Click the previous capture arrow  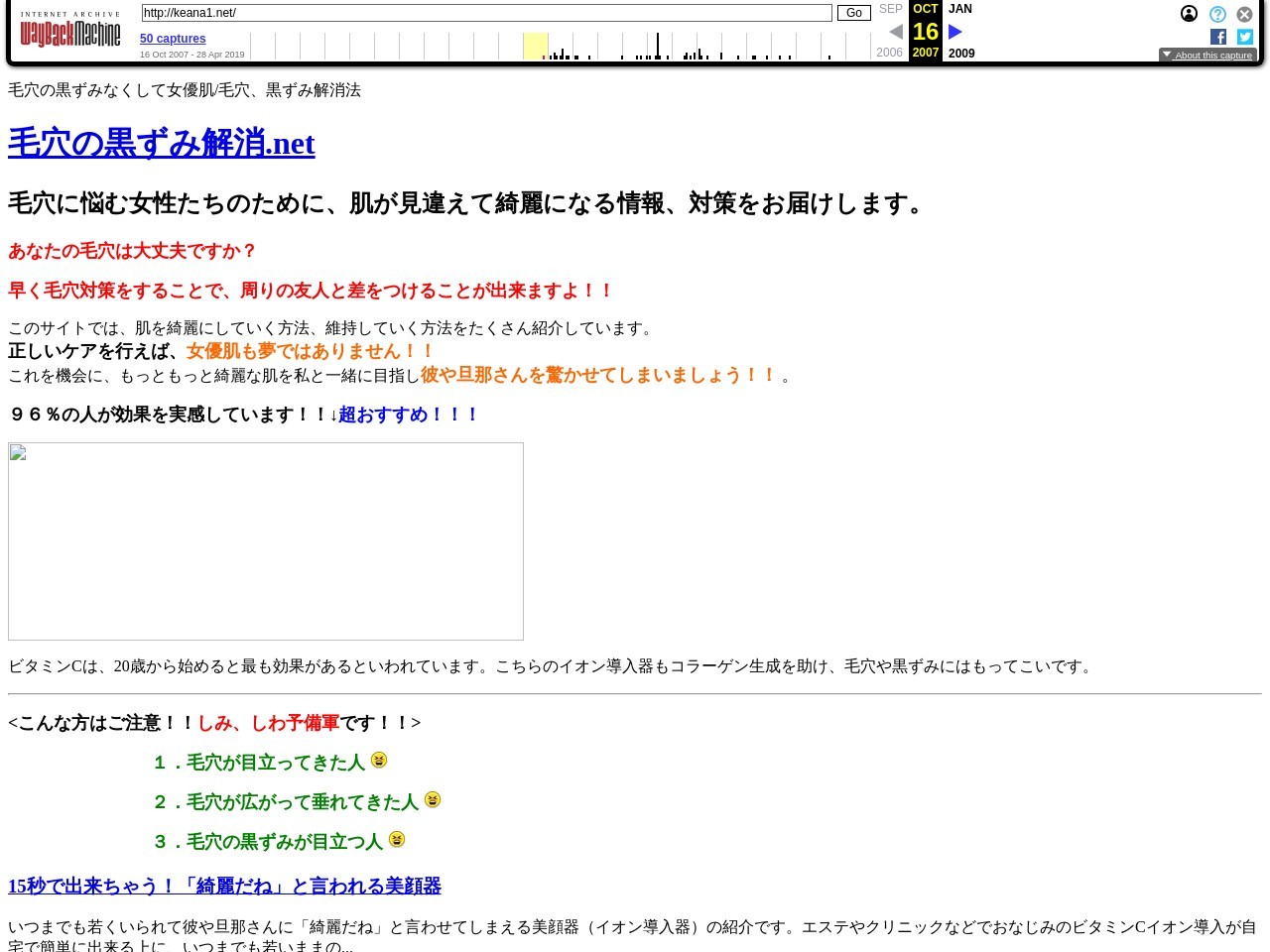point(896,31)
